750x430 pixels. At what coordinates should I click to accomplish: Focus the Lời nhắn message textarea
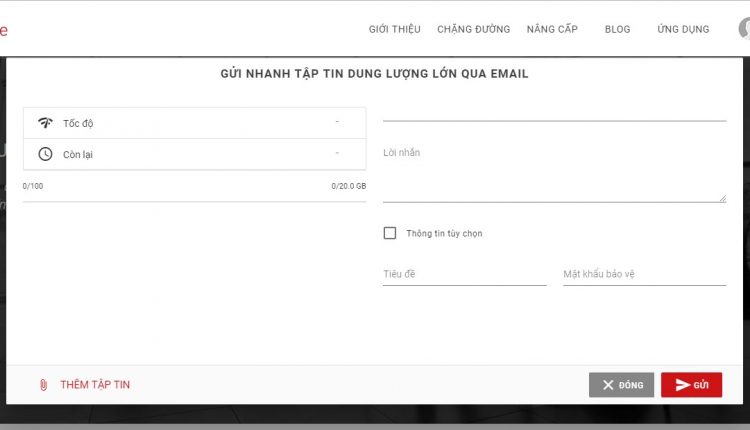coord(554,172)
